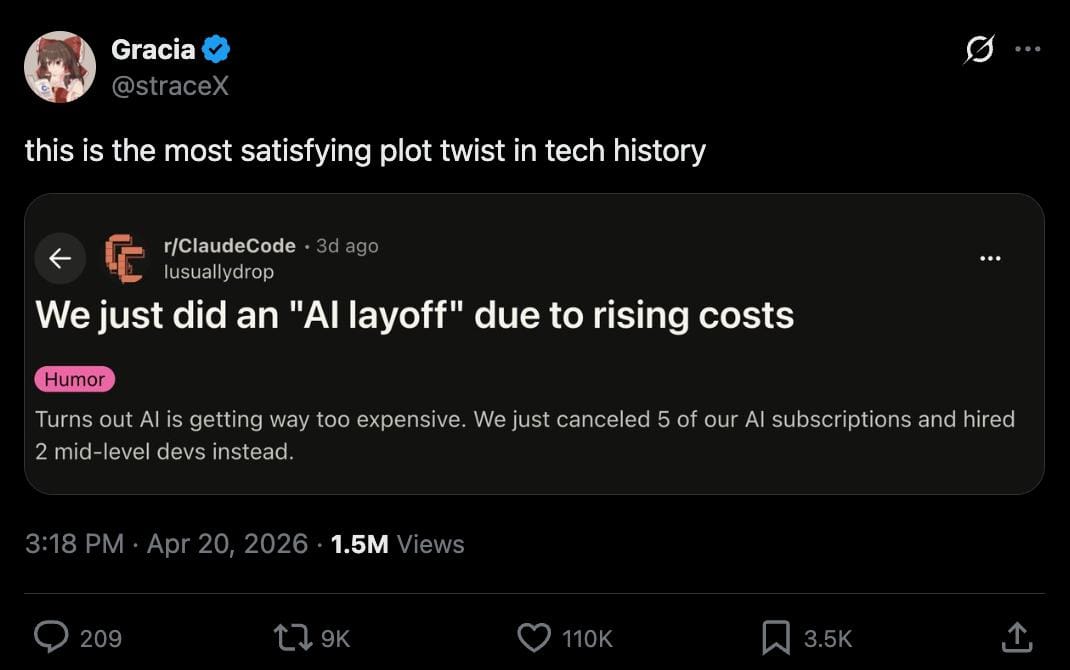This screenshot has width=1070, height=670.
Task: Click the r/ClaudeCode subreddit logo icon
Action: [x=125, y=258]
